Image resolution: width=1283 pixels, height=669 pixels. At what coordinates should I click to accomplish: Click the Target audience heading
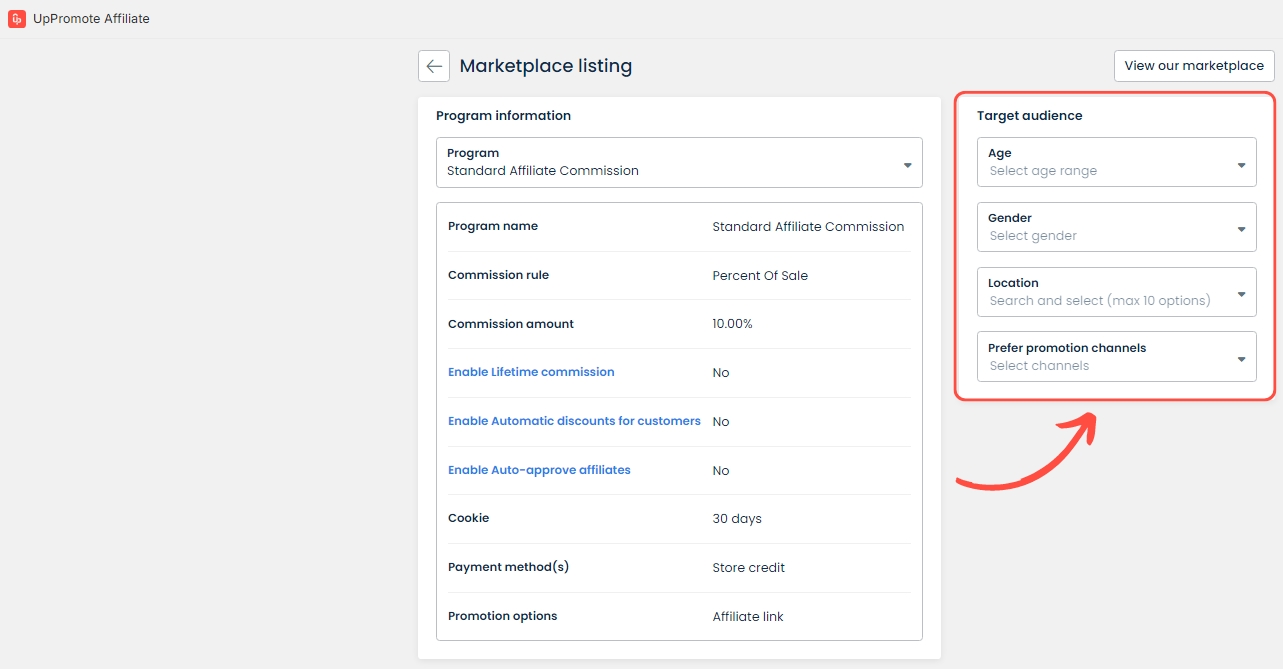1029,116
